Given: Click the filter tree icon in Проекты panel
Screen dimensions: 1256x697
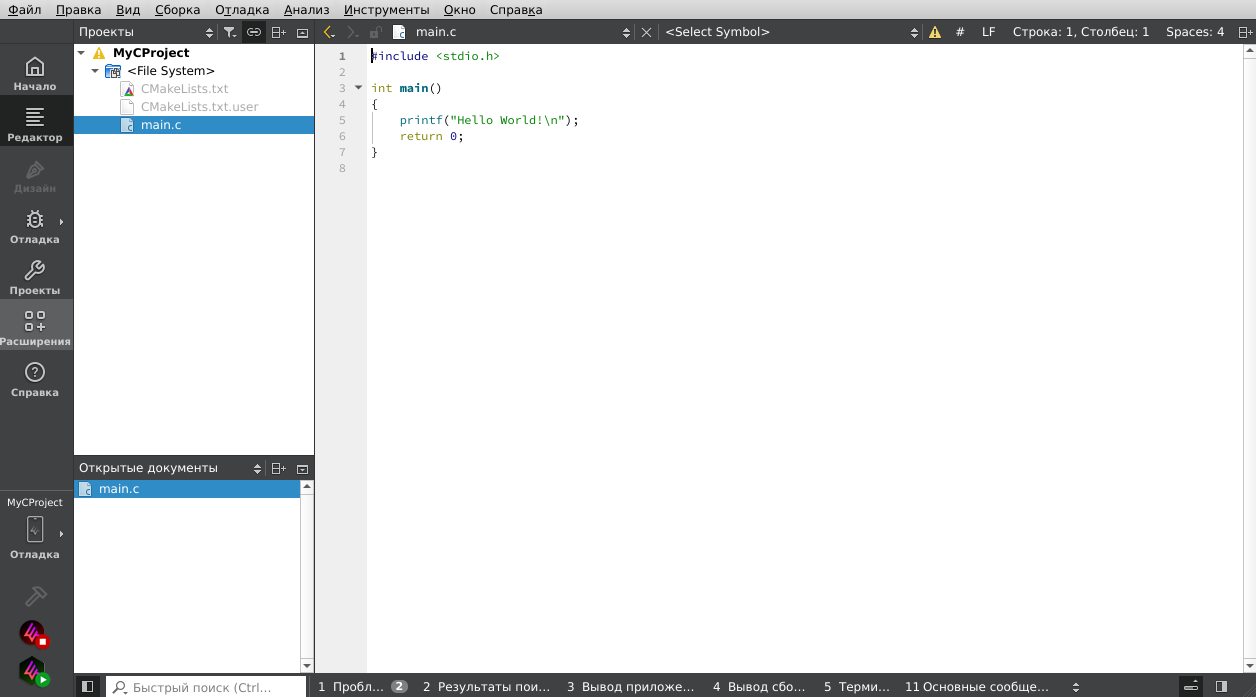Looking at the screenshot, I should (x=230, y=32).
